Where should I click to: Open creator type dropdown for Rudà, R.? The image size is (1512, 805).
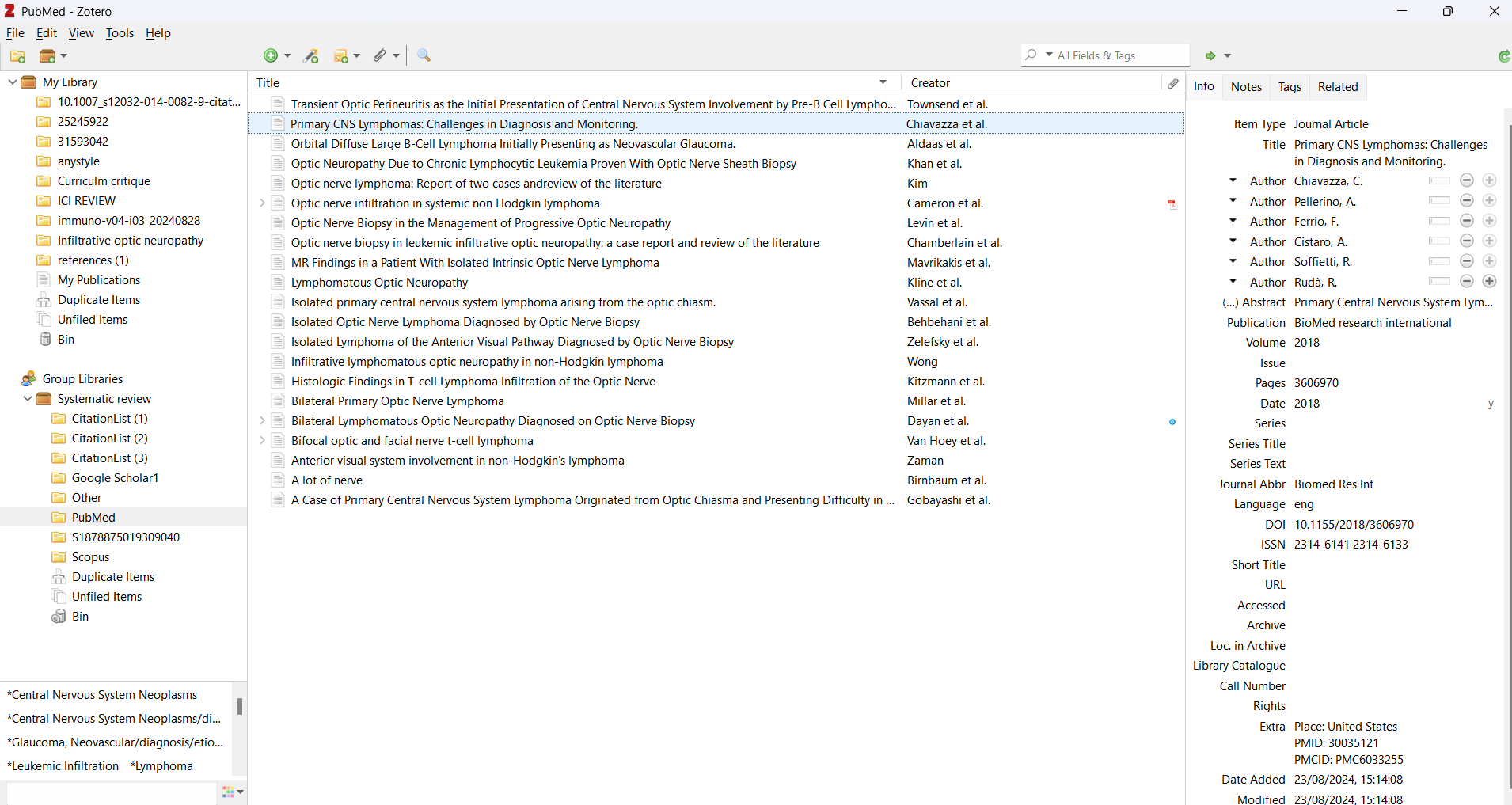tap(1233, 282)
